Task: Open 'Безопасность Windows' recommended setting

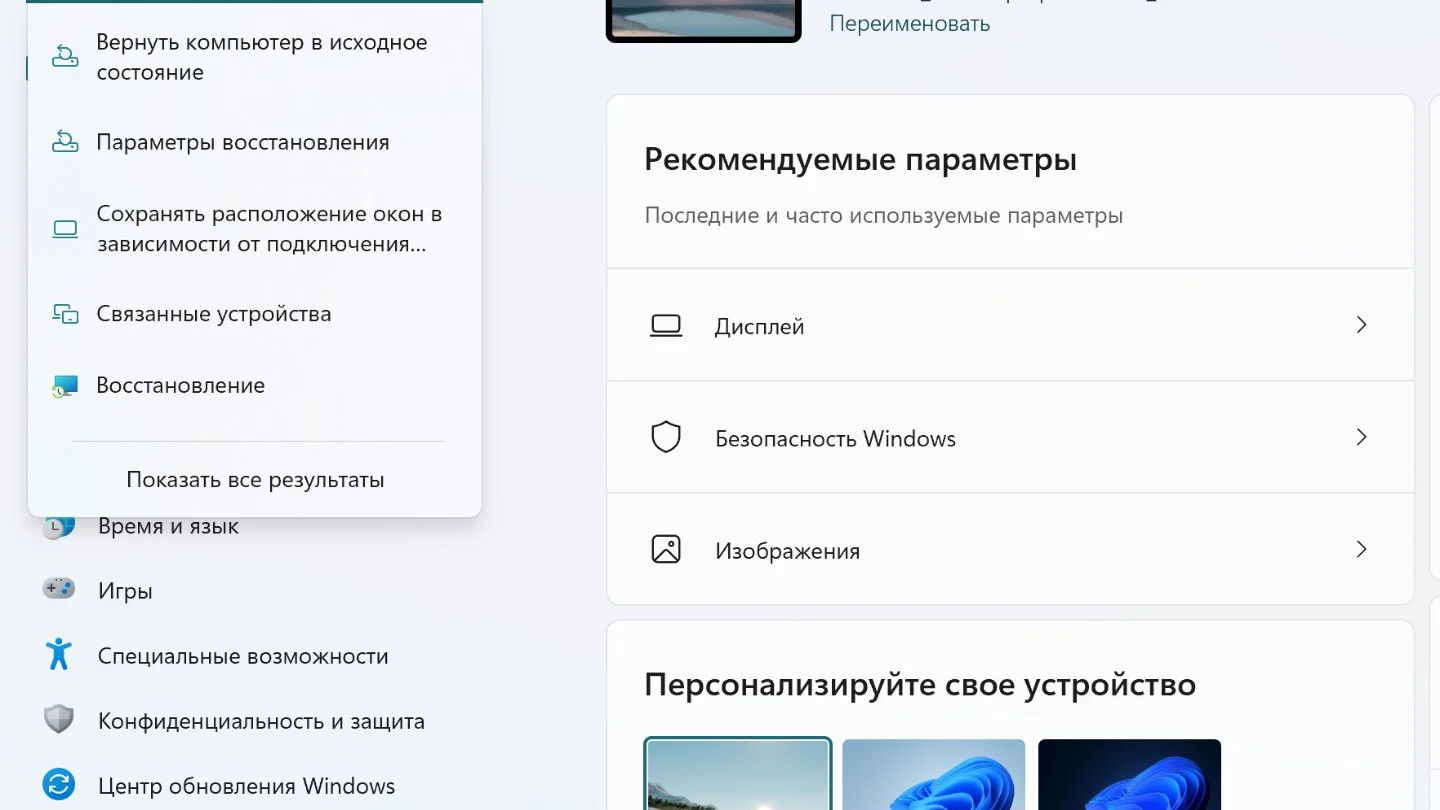Action: coord(1010,437)
